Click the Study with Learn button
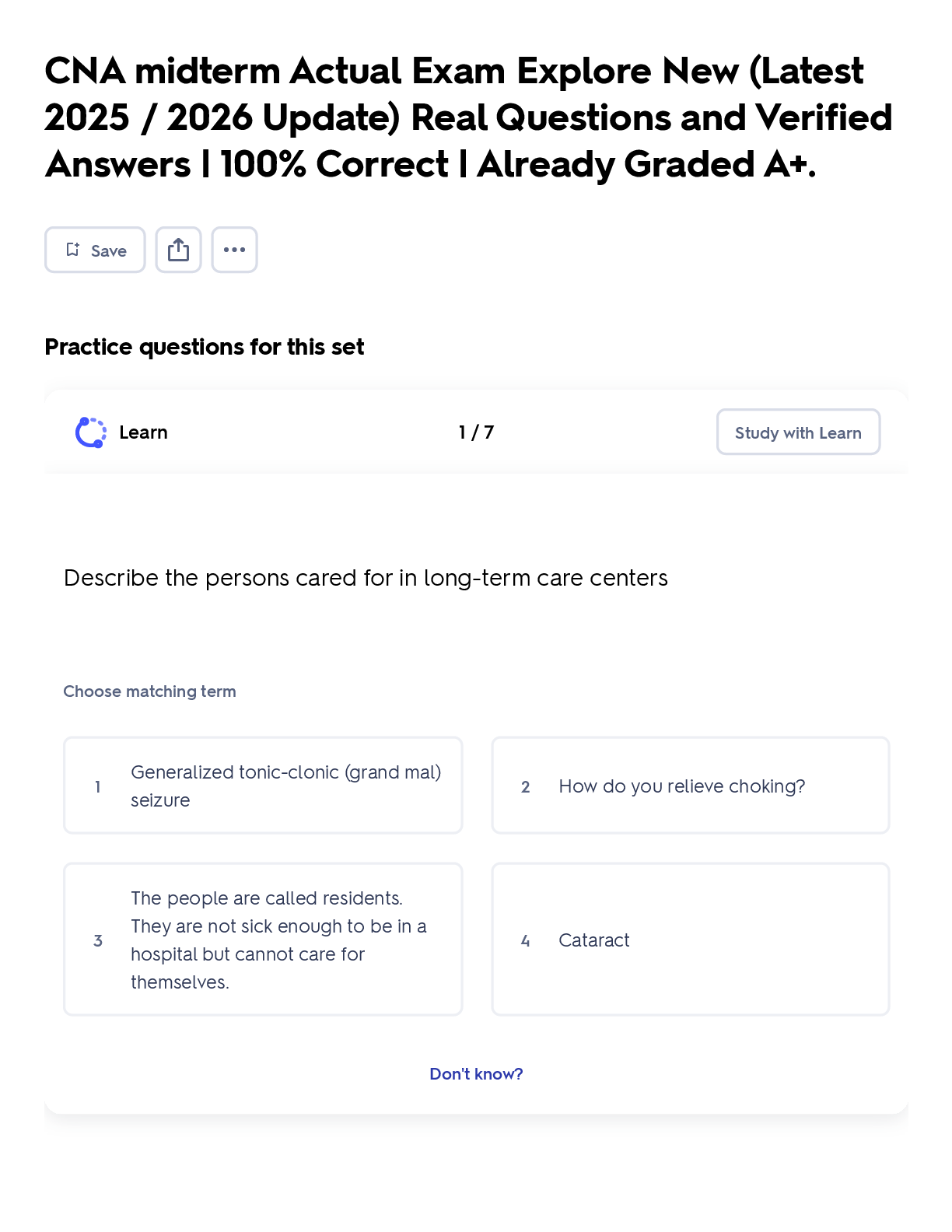 click(x=798, y=432)
